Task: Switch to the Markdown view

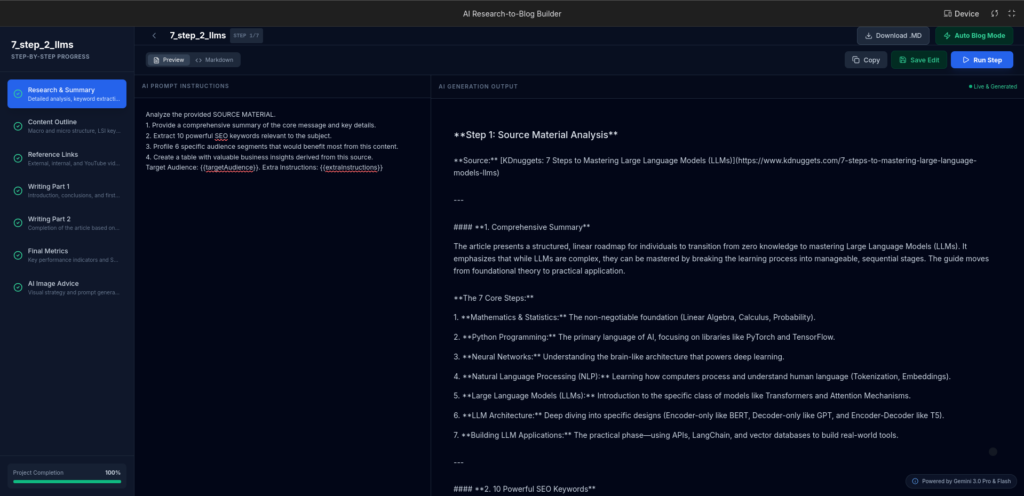Action: point(215,60)
